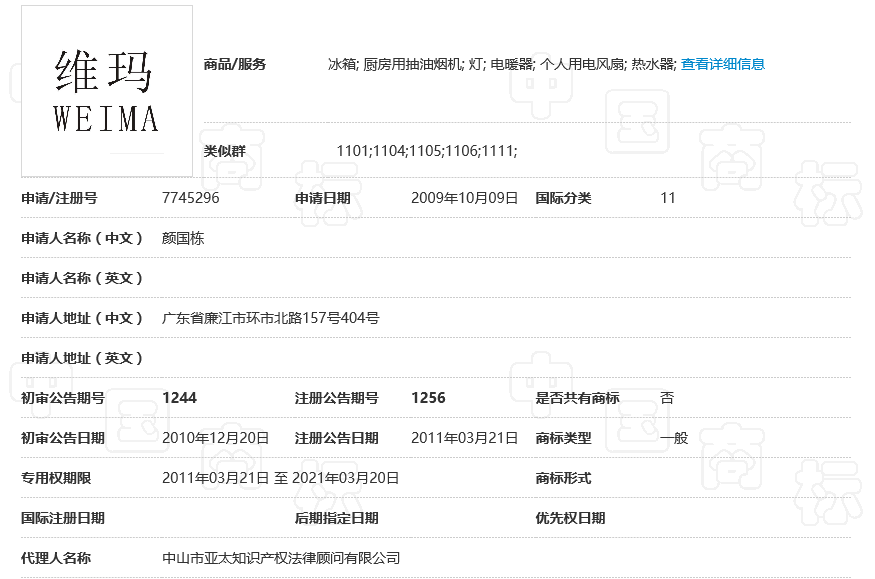Click the 申请日期 label
Screen dimensions: 875x579
click(x=323, y=198)
